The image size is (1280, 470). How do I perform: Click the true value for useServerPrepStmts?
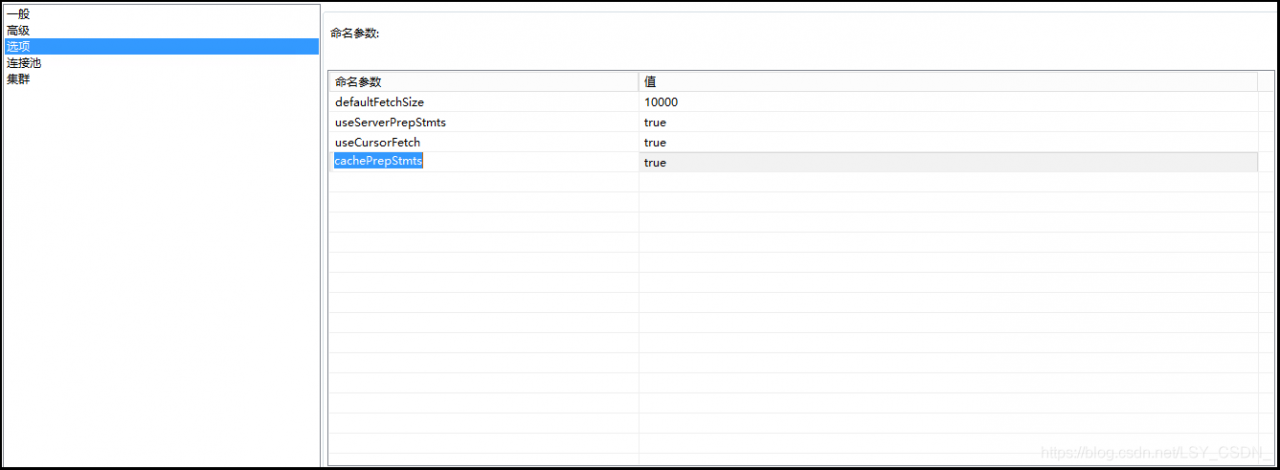click(655, 122)
